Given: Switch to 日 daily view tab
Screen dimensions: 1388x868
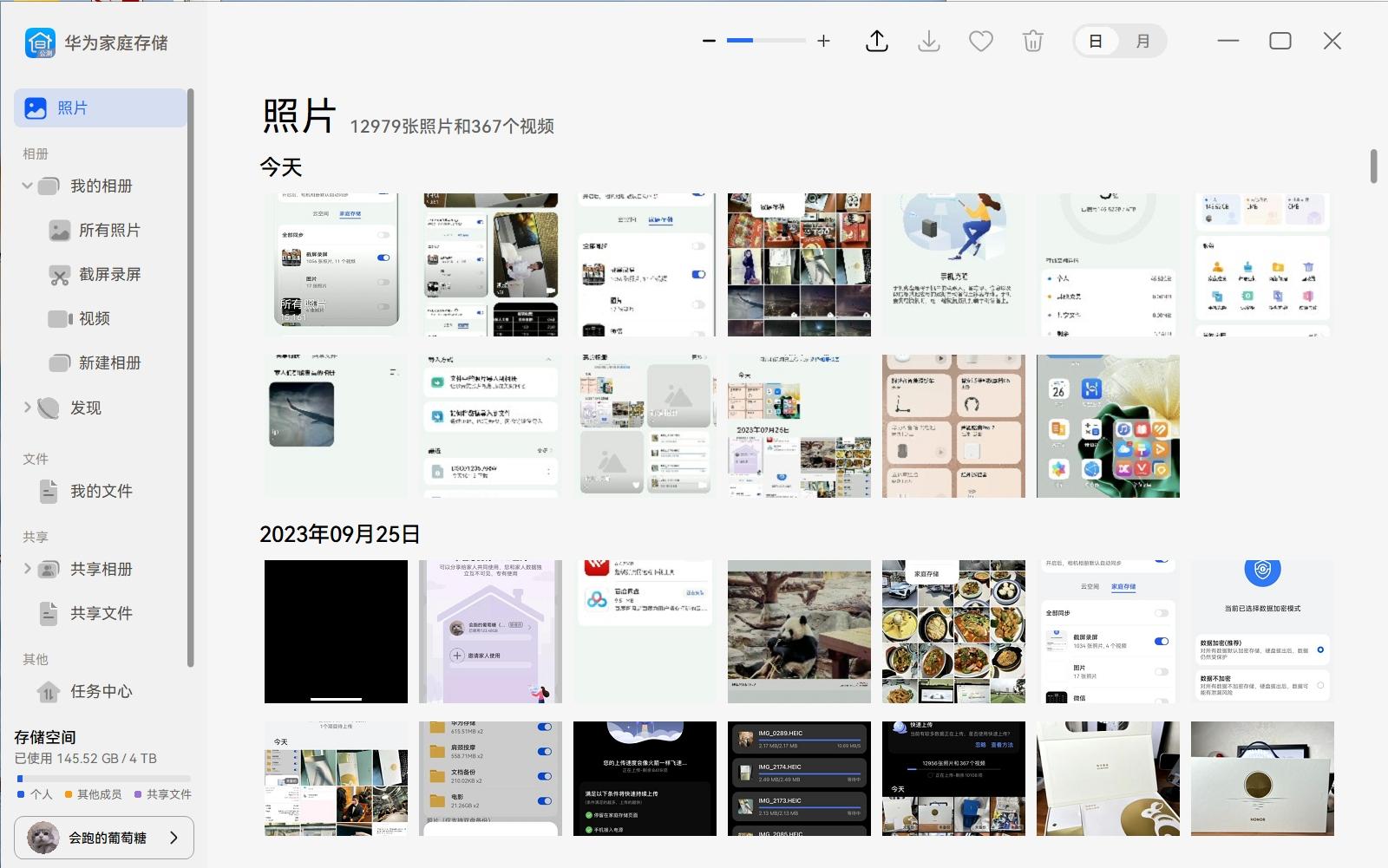Looking at the screenshot, I should [x=1097, y=41].
